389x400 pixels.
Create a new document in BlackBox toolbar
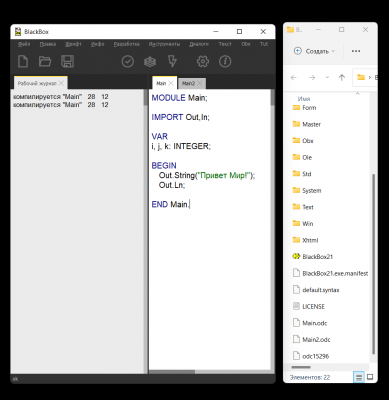tap(23, 62)
